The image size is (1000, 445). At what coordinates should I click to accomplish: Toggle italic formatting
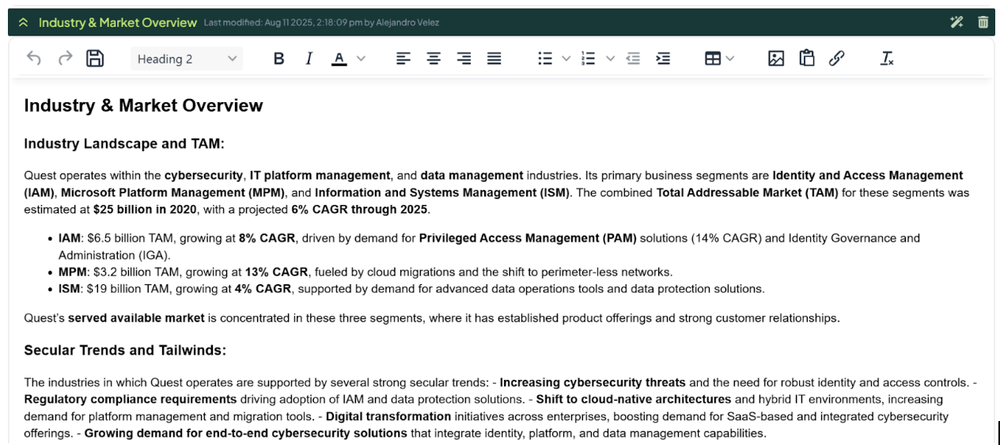click(x=309, y=59)
